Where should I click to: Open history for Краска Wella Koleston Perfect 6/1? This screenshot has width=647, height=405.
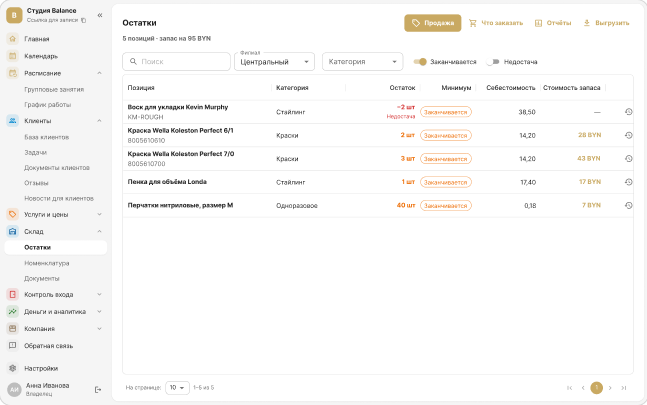click(x=628, y=135)
